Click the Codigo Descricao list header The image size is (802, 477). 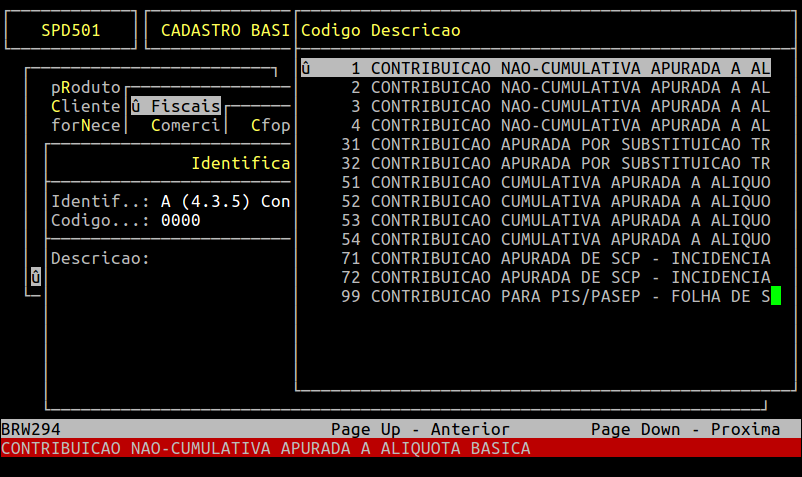[380, 30]
